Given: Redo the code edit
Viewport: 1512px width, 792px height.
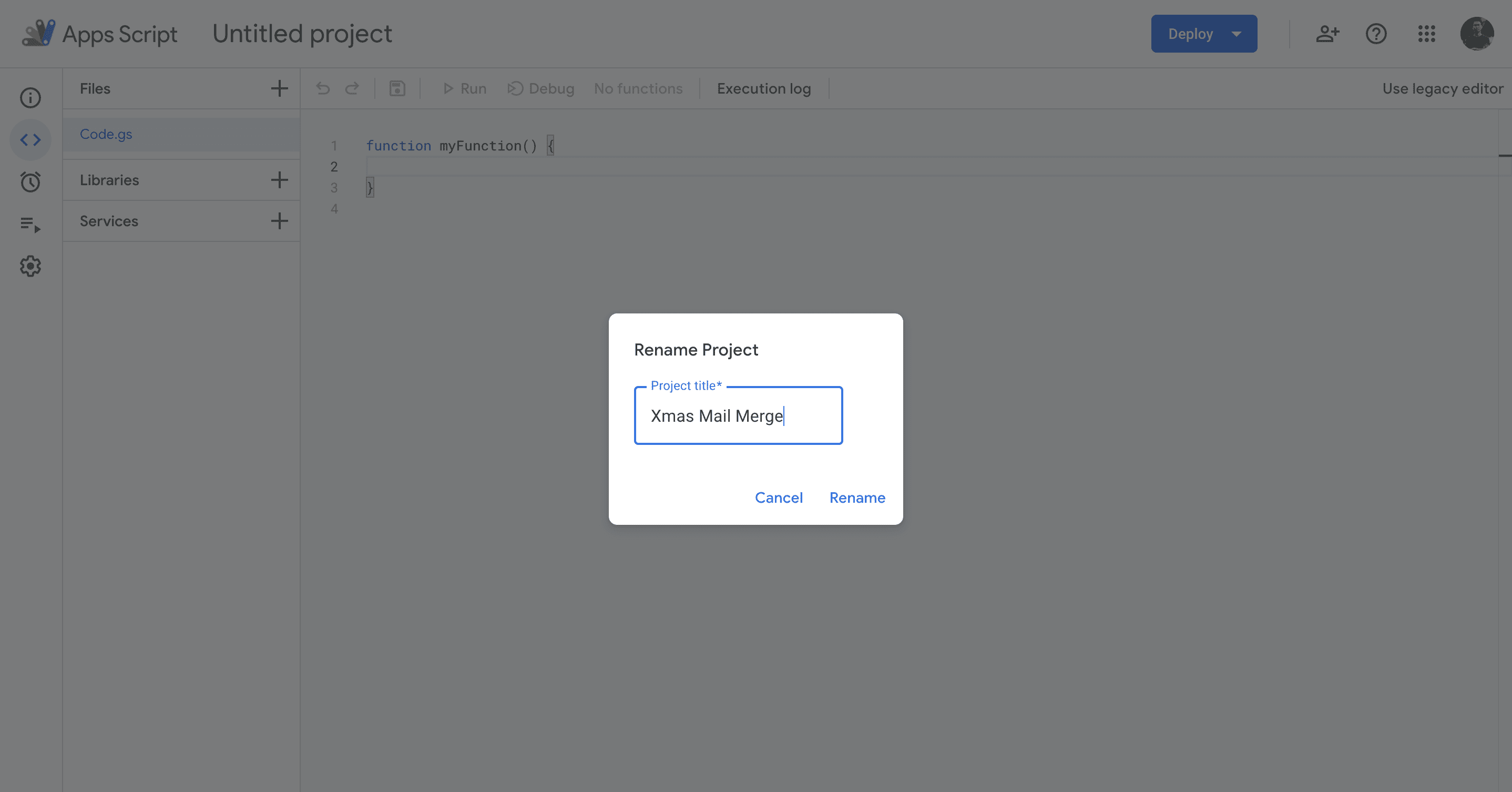Looking at the screenshot, I should click(x=352, y=88).
